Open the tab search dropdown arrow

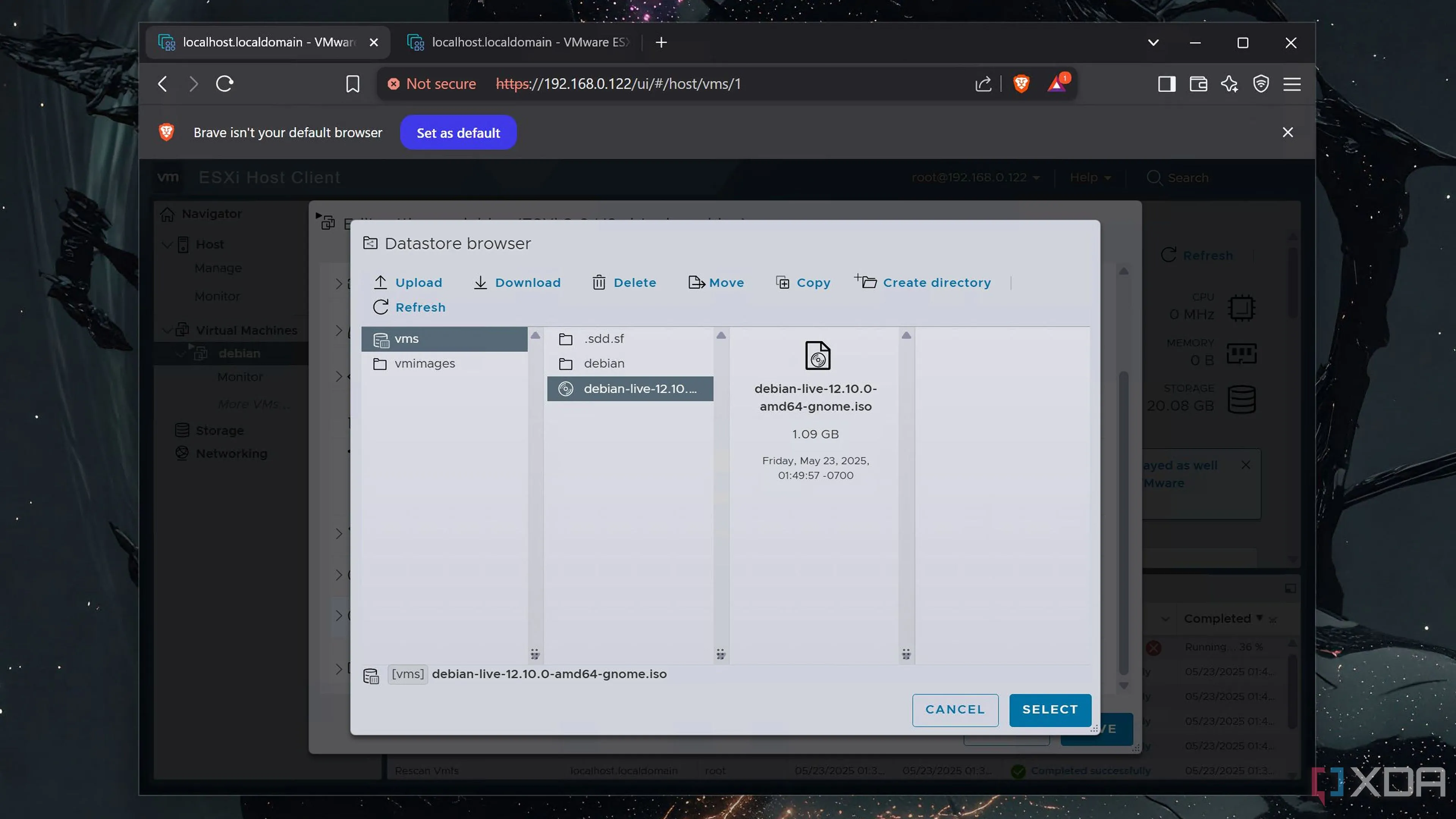[x=1153, y=42]
